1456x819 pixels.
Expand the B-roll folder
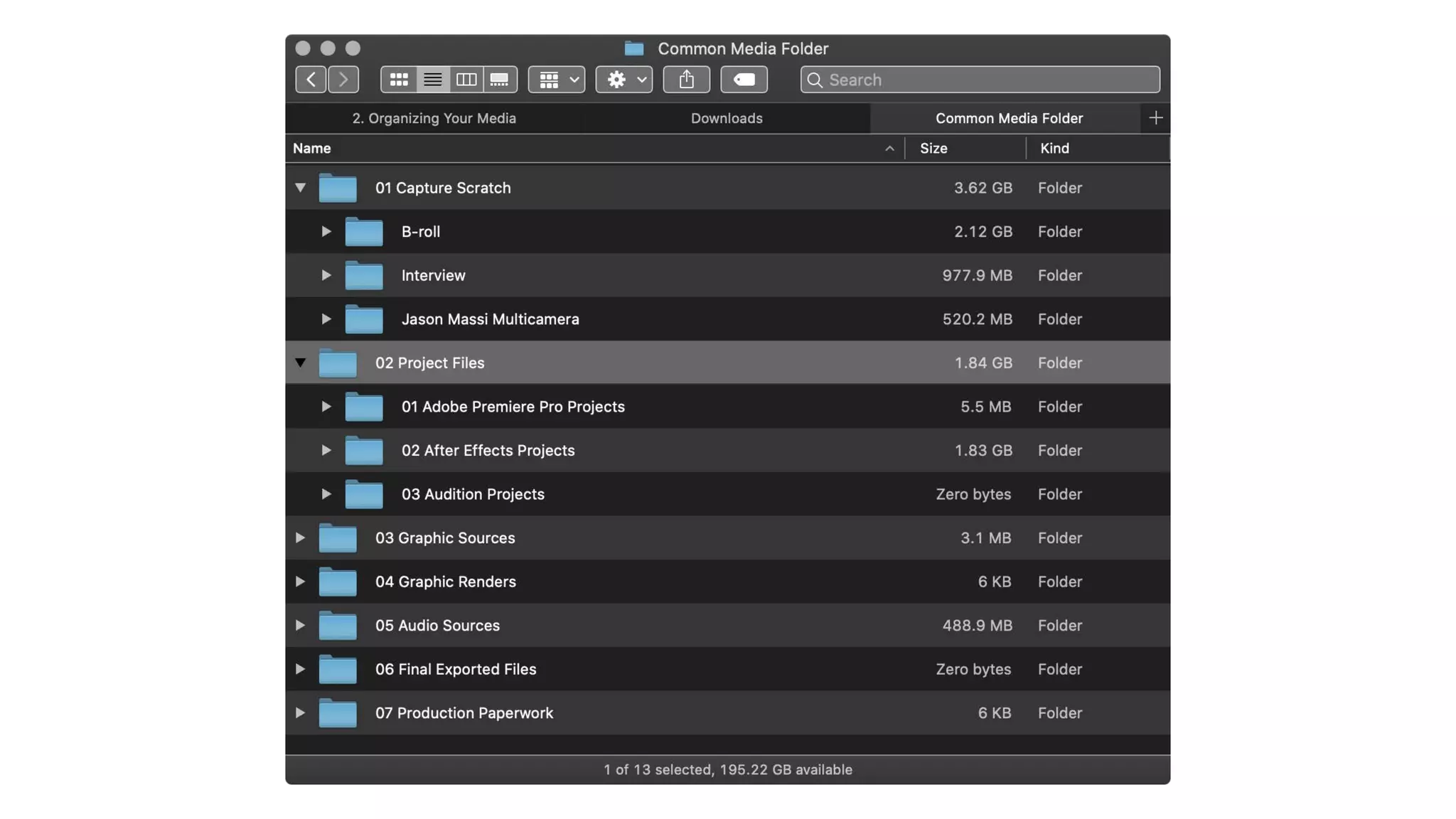click(x=326, y=232)
